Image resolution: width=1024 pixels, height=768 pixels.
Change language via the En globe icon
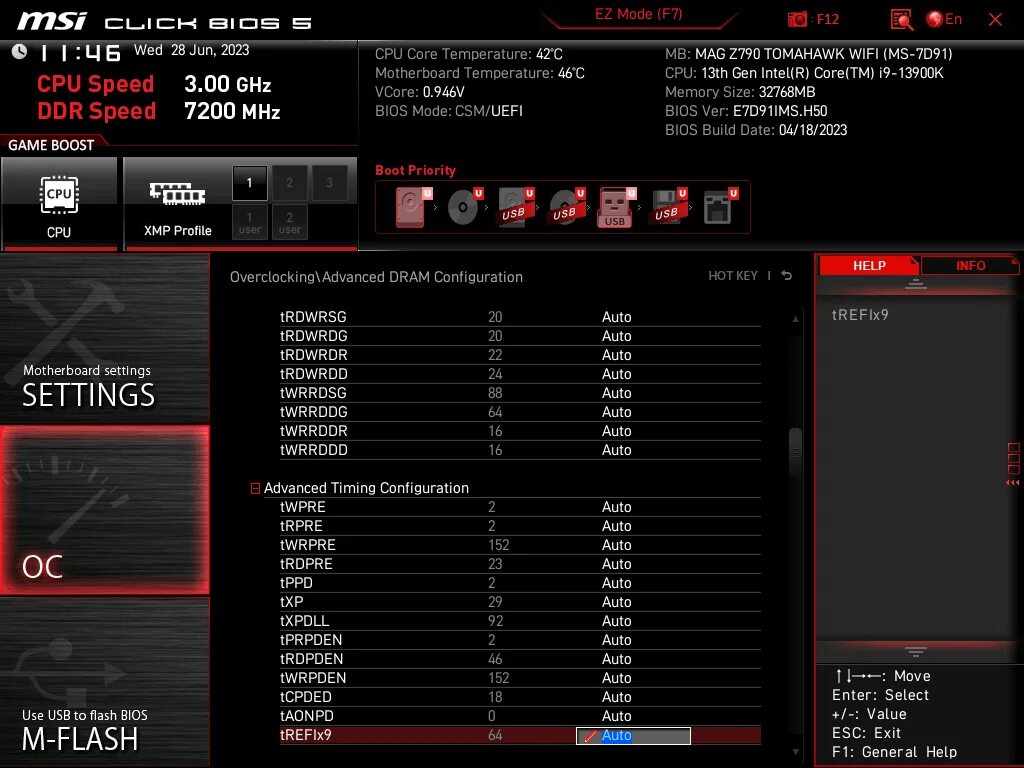click(944, 19)
